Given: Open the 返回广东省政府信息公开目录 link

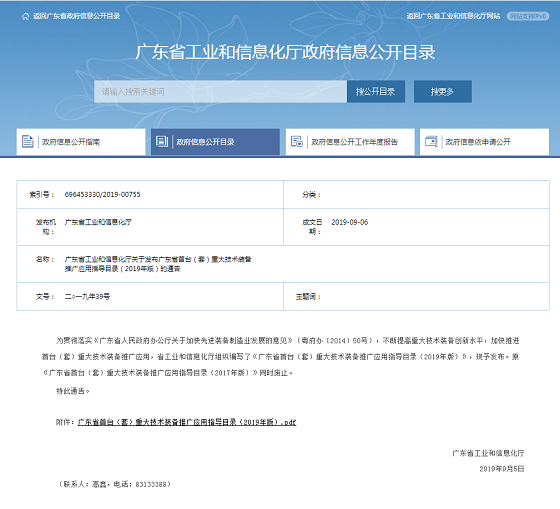Looking at the screenshot, I should point(76,16).
